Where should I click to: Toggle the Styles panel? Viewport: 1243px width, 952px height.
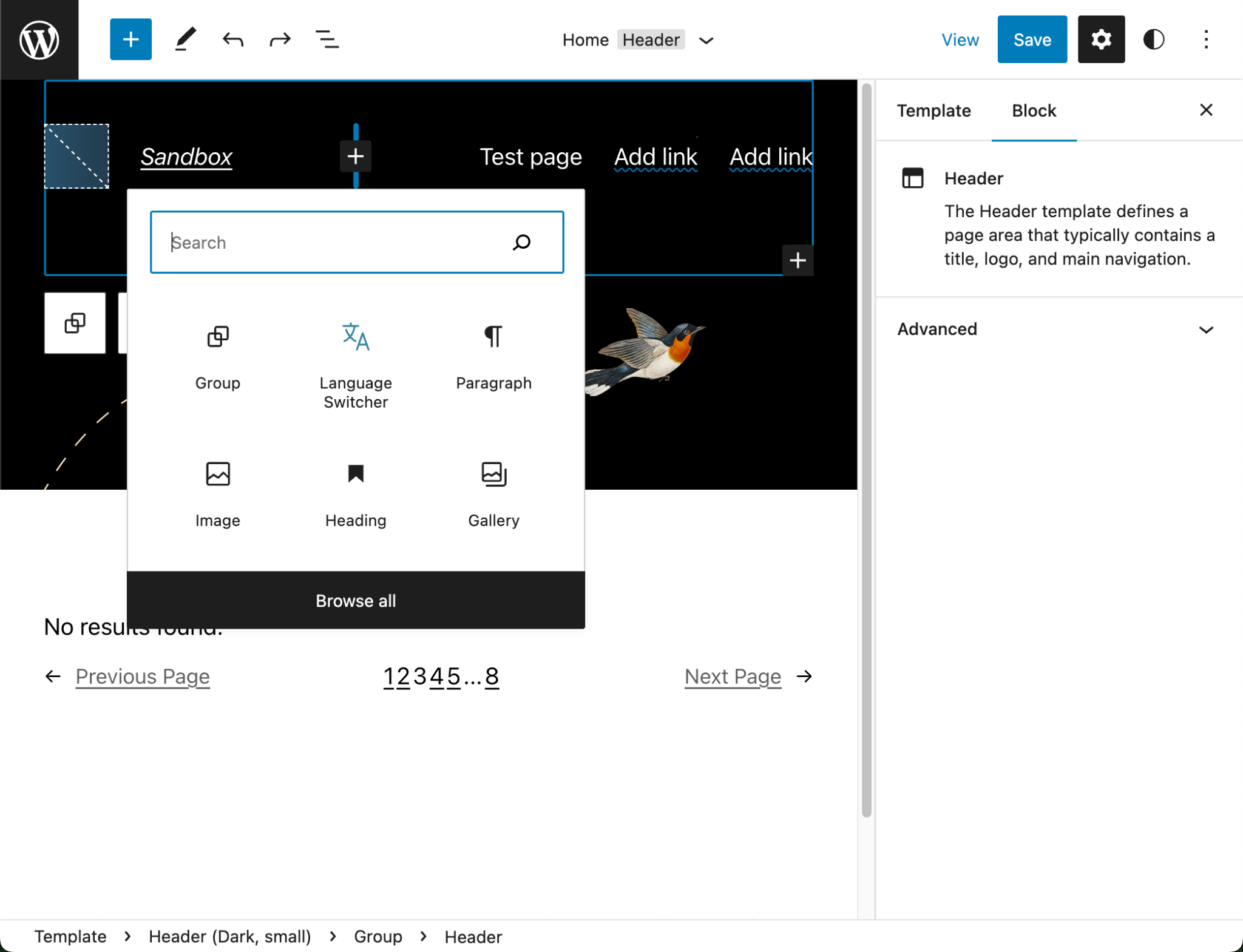point(1153,39)
